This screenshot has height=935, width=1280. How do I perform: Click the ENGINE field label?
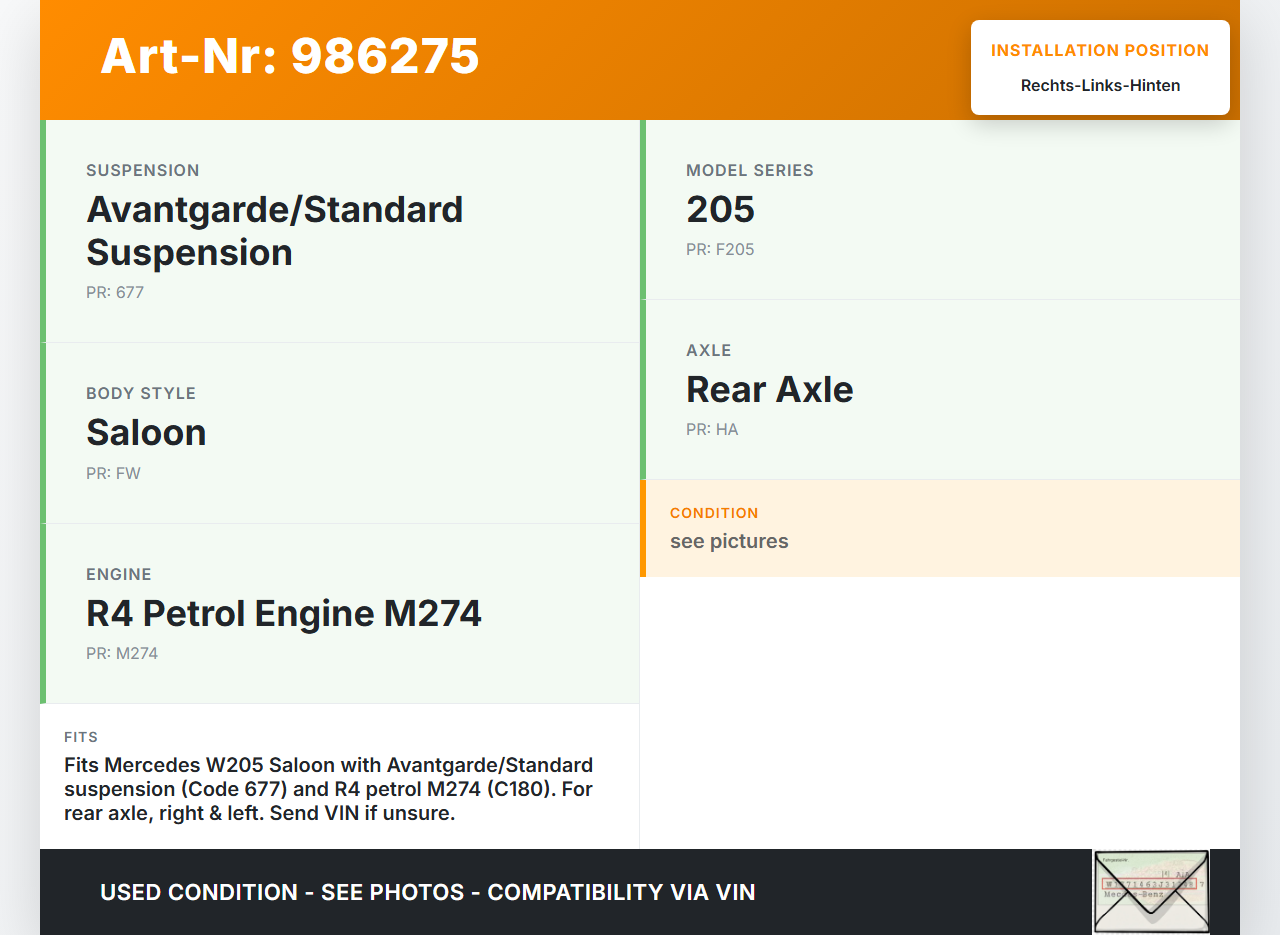pyautogui.click(x=119, y=575)
